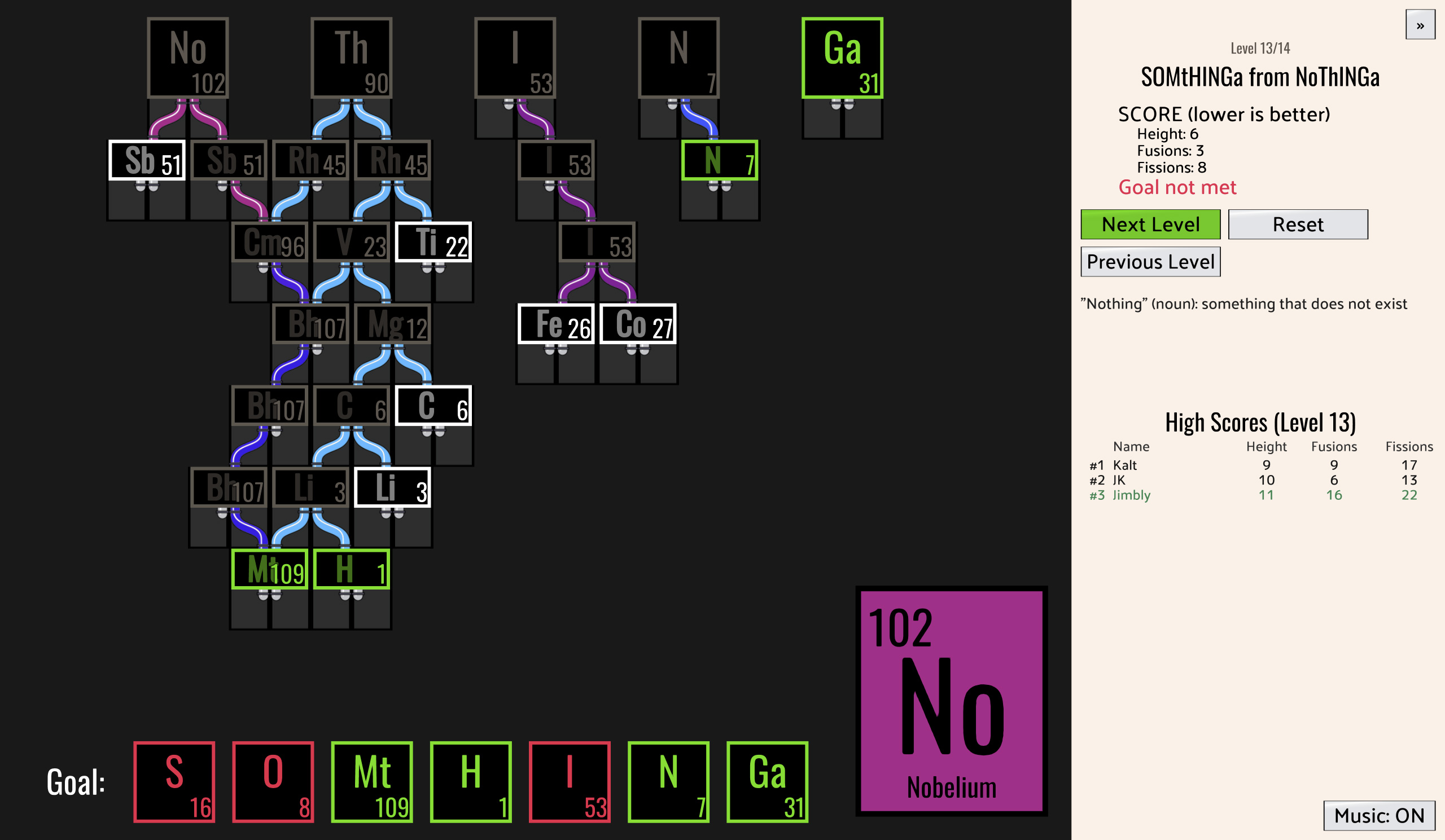Select the white-outlined Antimony Sb 51 tile
This screenshot has width=1445, height=840.
[x=147, y=160]
